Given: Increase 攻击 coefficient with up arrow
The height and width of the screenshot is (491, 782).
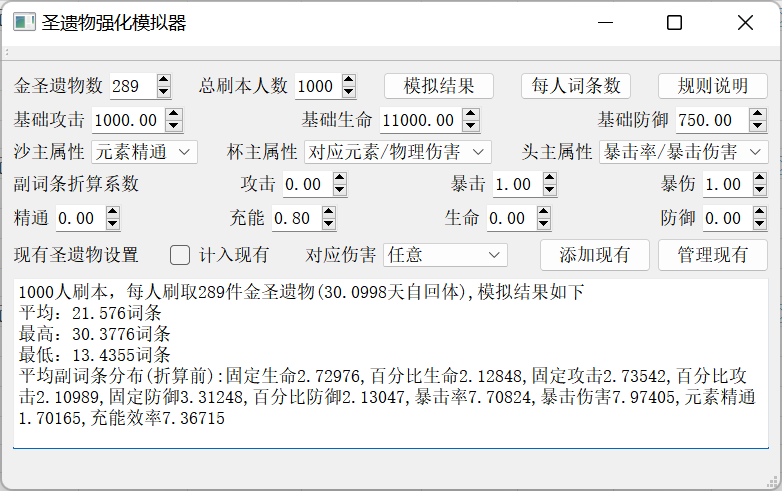Looking at the screenshot, I should click(x=340, y=178).
